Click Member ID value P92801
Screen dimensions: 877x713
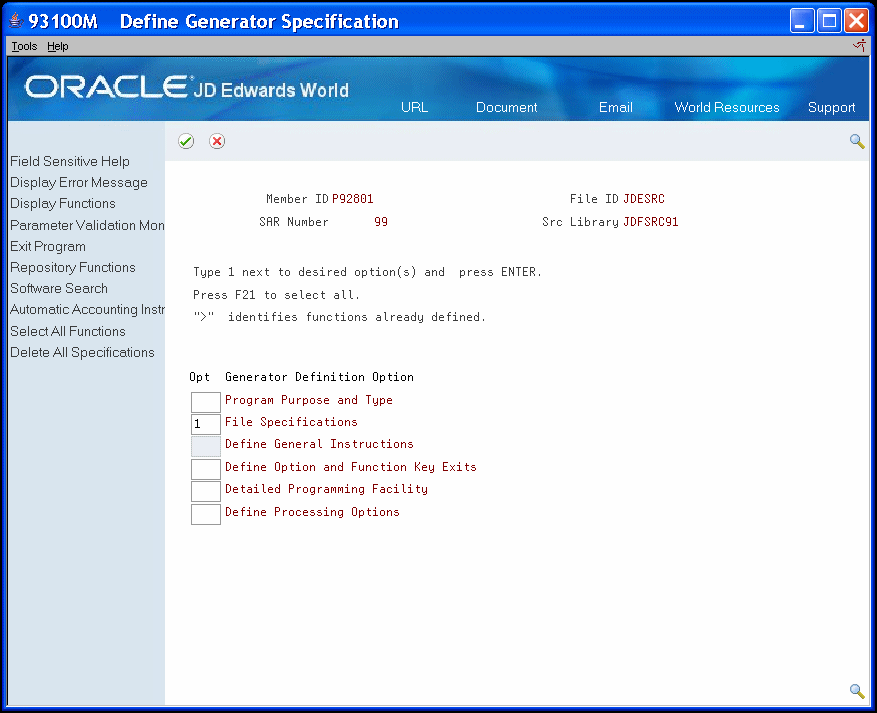(x=352, y=199)
